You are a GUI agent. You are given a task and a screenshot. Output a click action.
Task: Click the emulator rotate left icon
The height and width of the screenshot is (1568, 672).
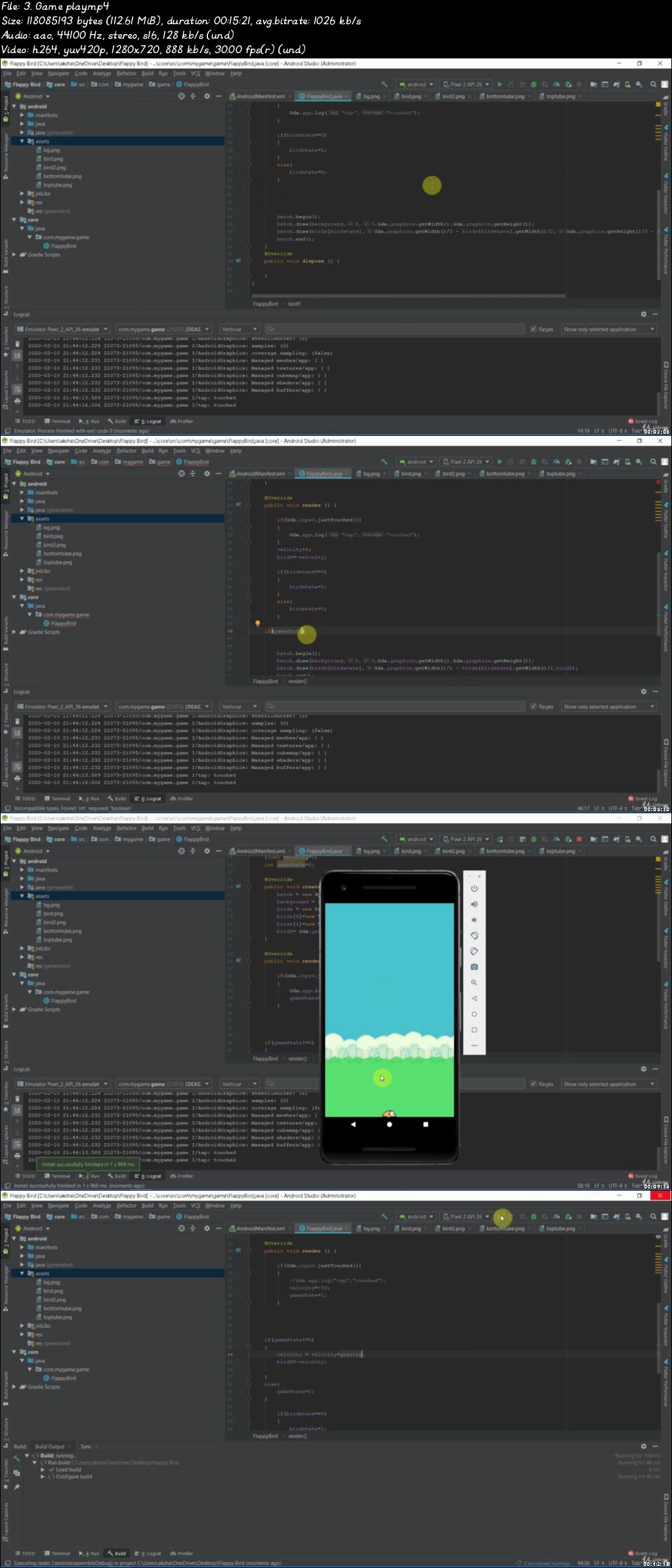pyautogui.click(x=474, y=935)
